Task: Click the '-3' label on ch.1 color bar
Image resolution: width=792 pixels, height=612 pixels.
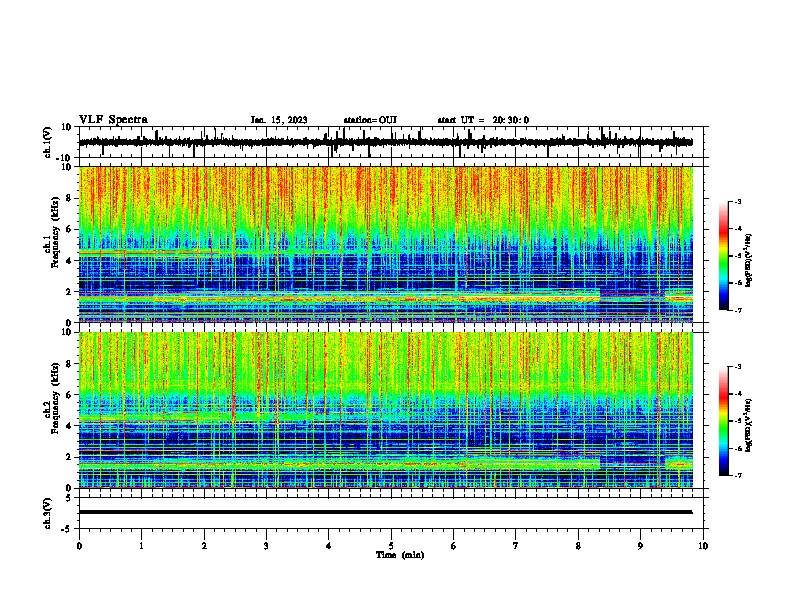Action: tap(737, 202)
